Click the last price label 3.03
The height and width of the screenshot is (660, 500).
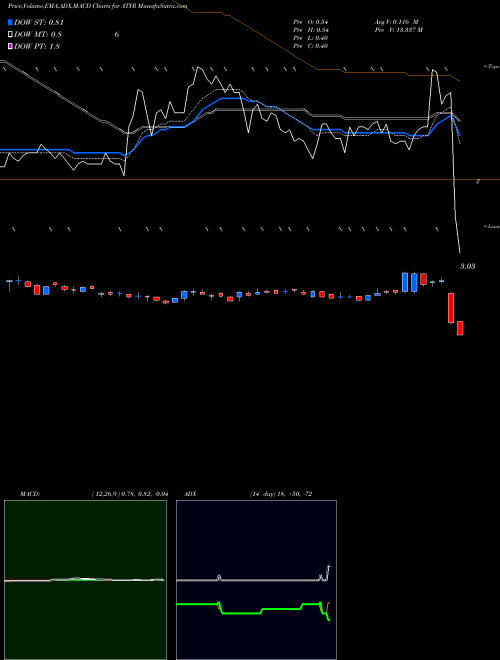point(467,266)
